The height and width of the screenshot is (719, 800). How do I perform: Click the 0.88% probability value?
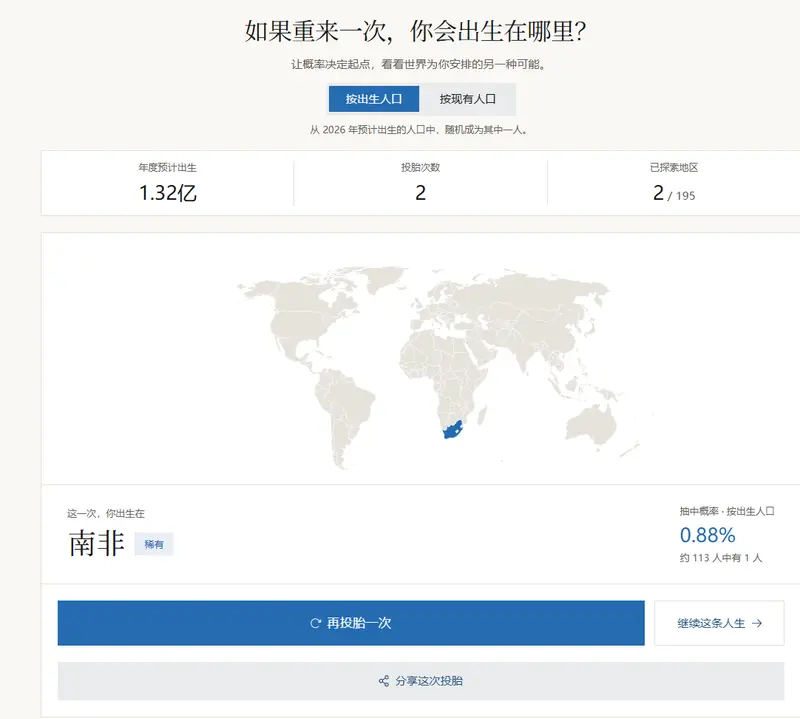pyautogui.click(x=708, y=535)
